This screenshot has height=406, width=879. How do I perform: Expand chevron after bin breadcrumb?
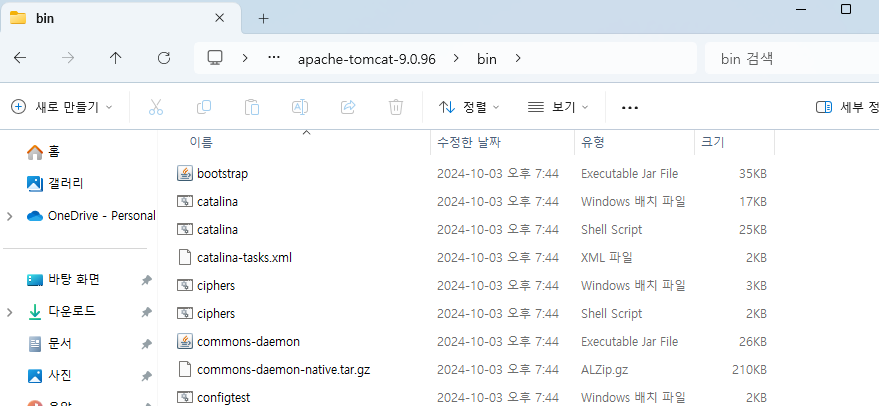(517, 58)
